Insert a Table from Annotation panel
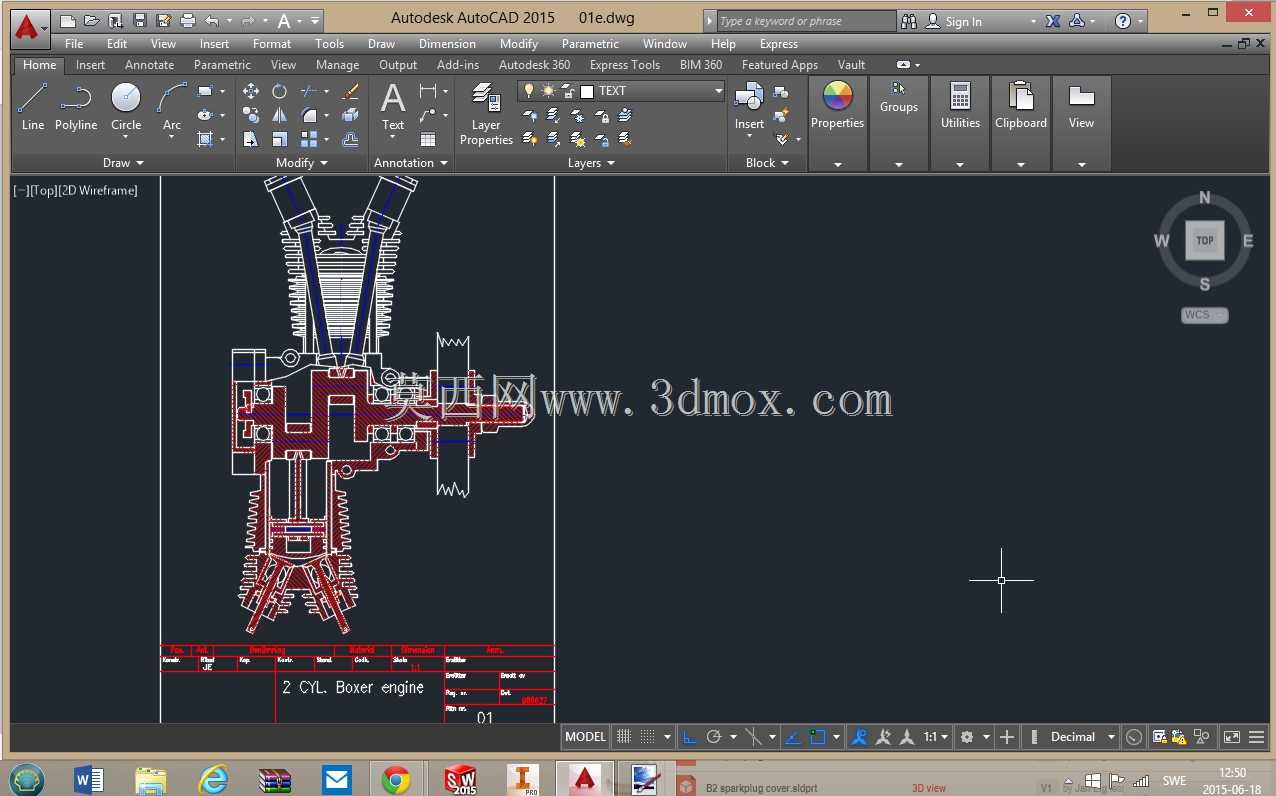This screenshot has width=1276, height=796. click(x=428, y=139)
